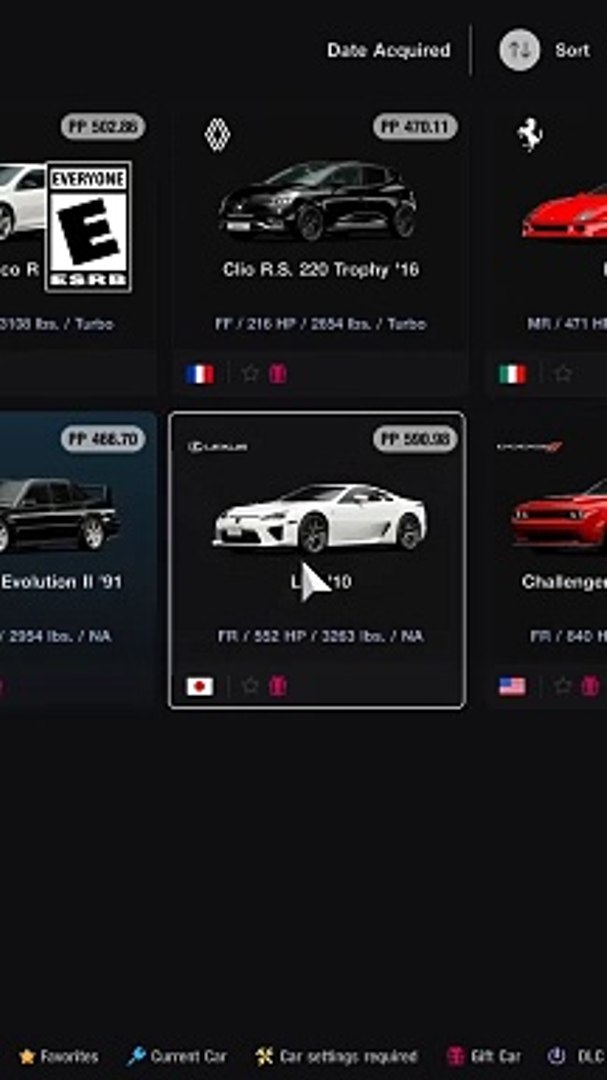Click the gift icon on Lexus card

click(278, 685)
